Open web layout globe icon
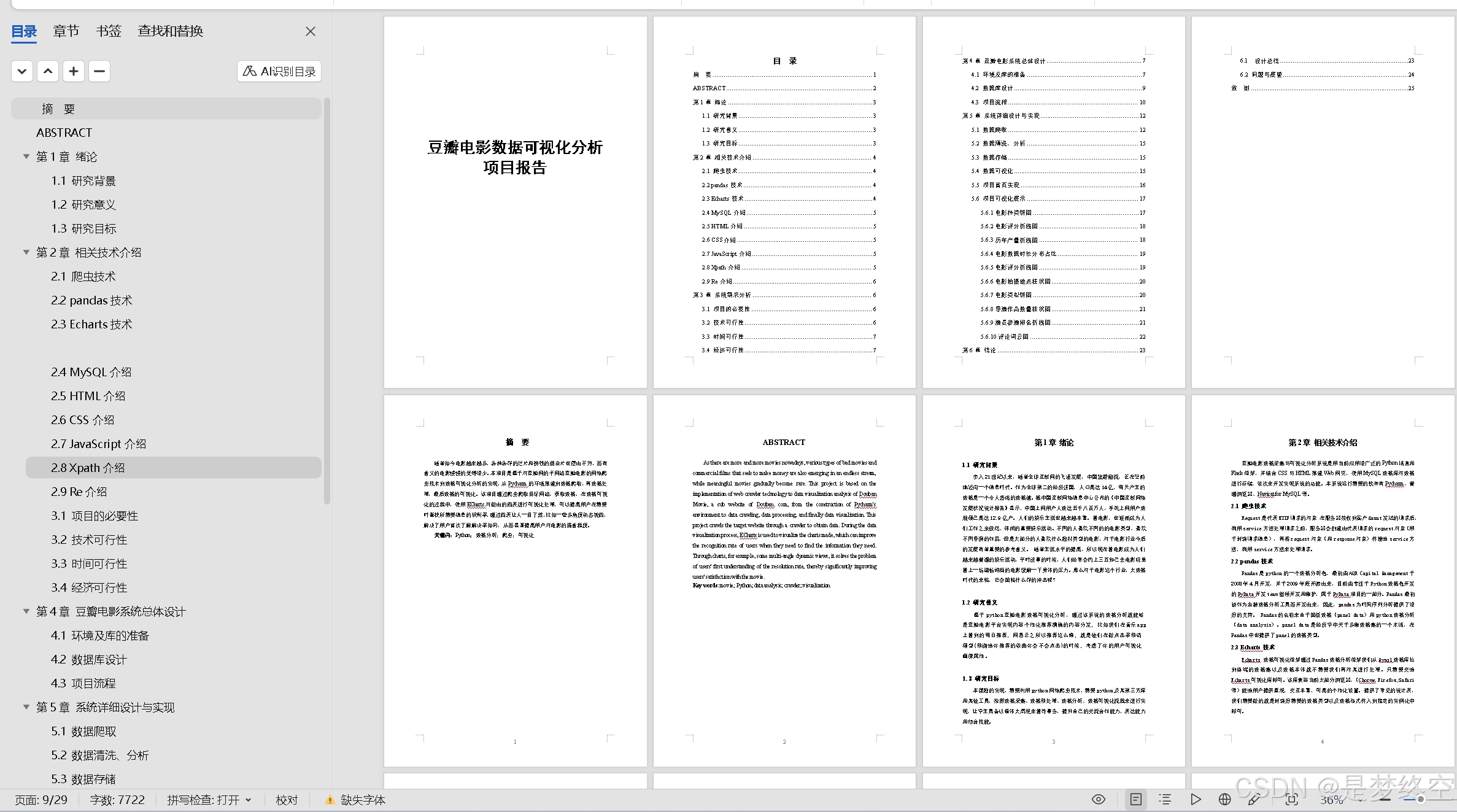 coord(1224,799)
